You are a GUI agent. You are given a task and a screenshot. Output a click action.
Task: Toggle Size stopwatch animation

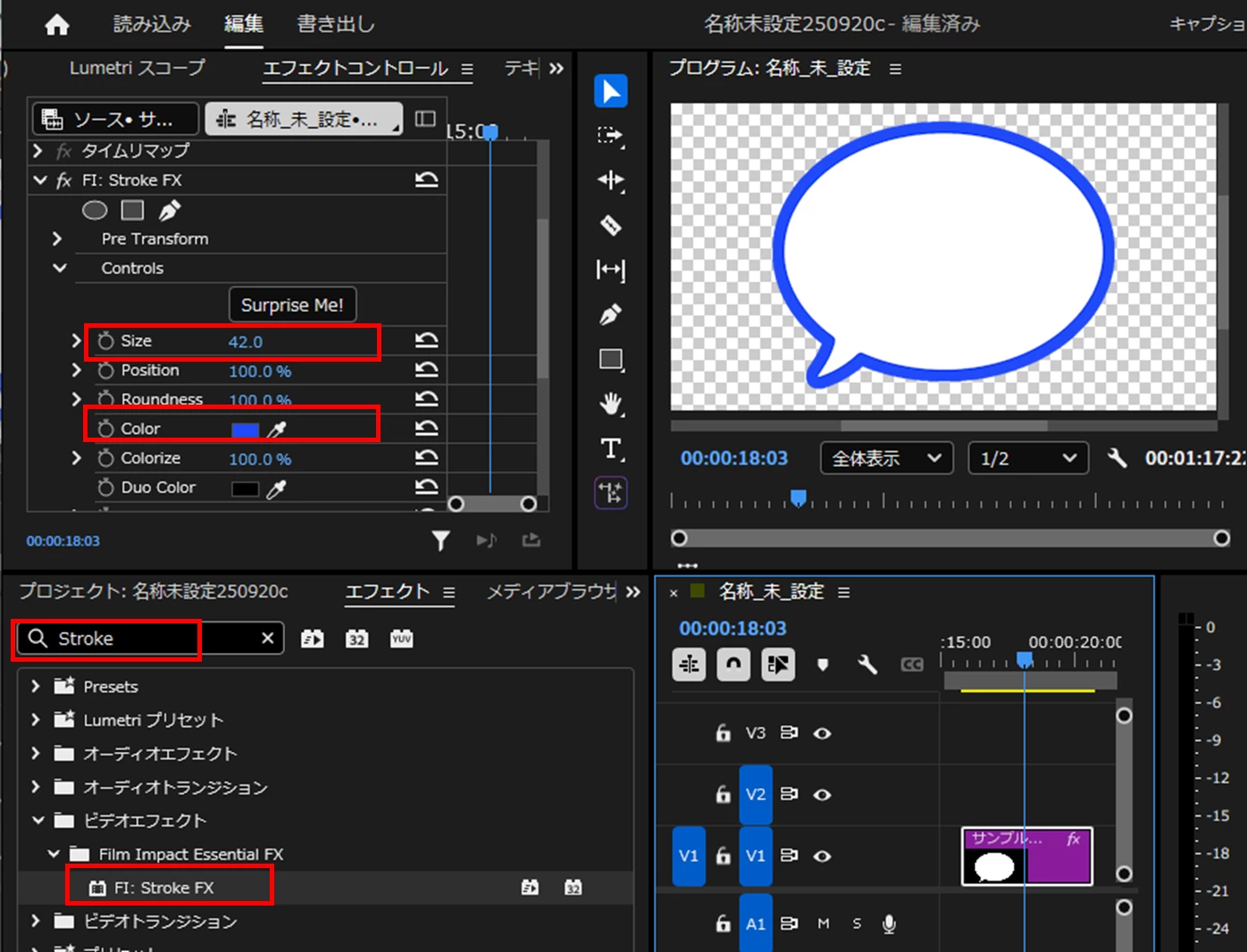(105, 341)
